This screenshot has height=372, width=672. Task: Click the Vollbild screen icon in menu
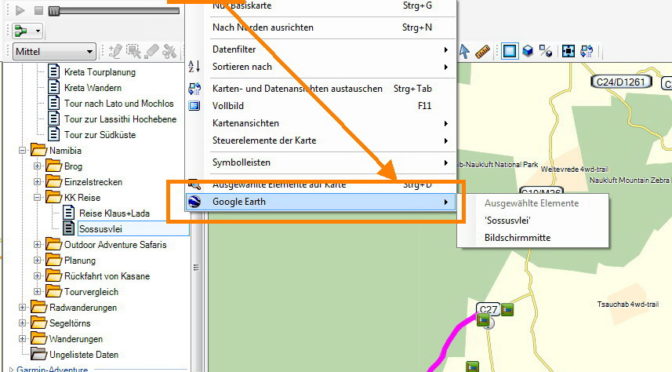(x=195, y=106)
